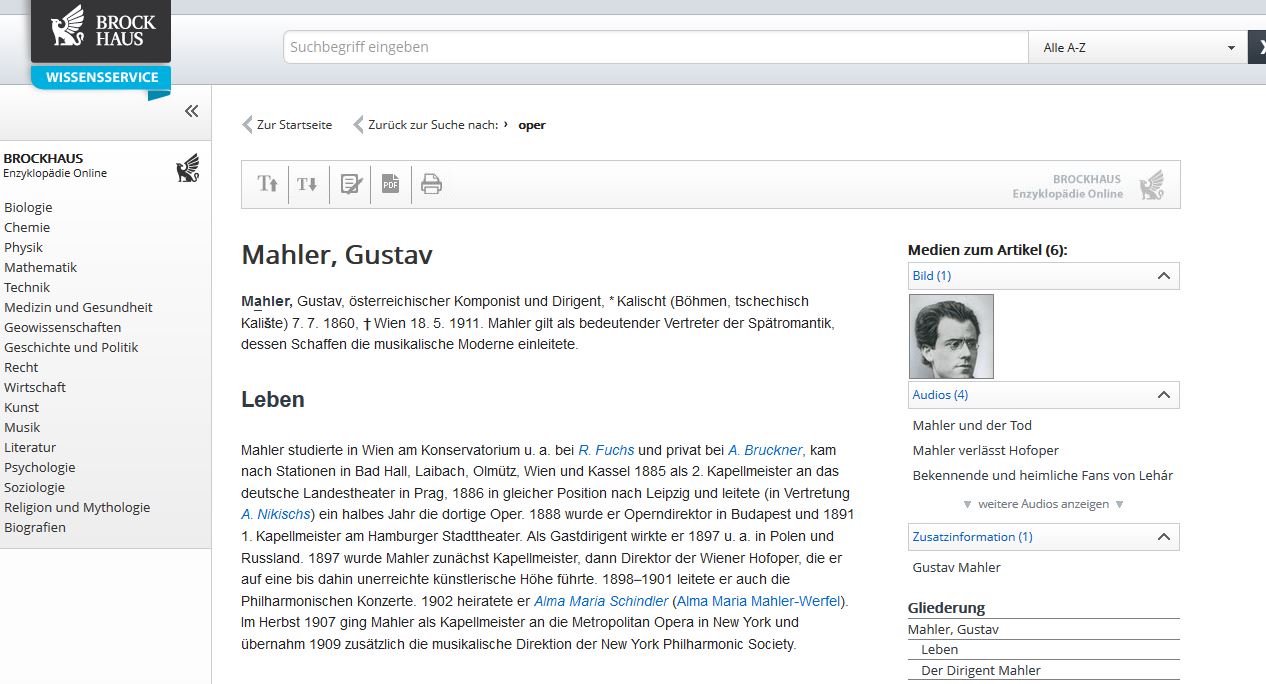Open the Alle A-Z dropdown
1266x684 pixels.
point(1138,48)
